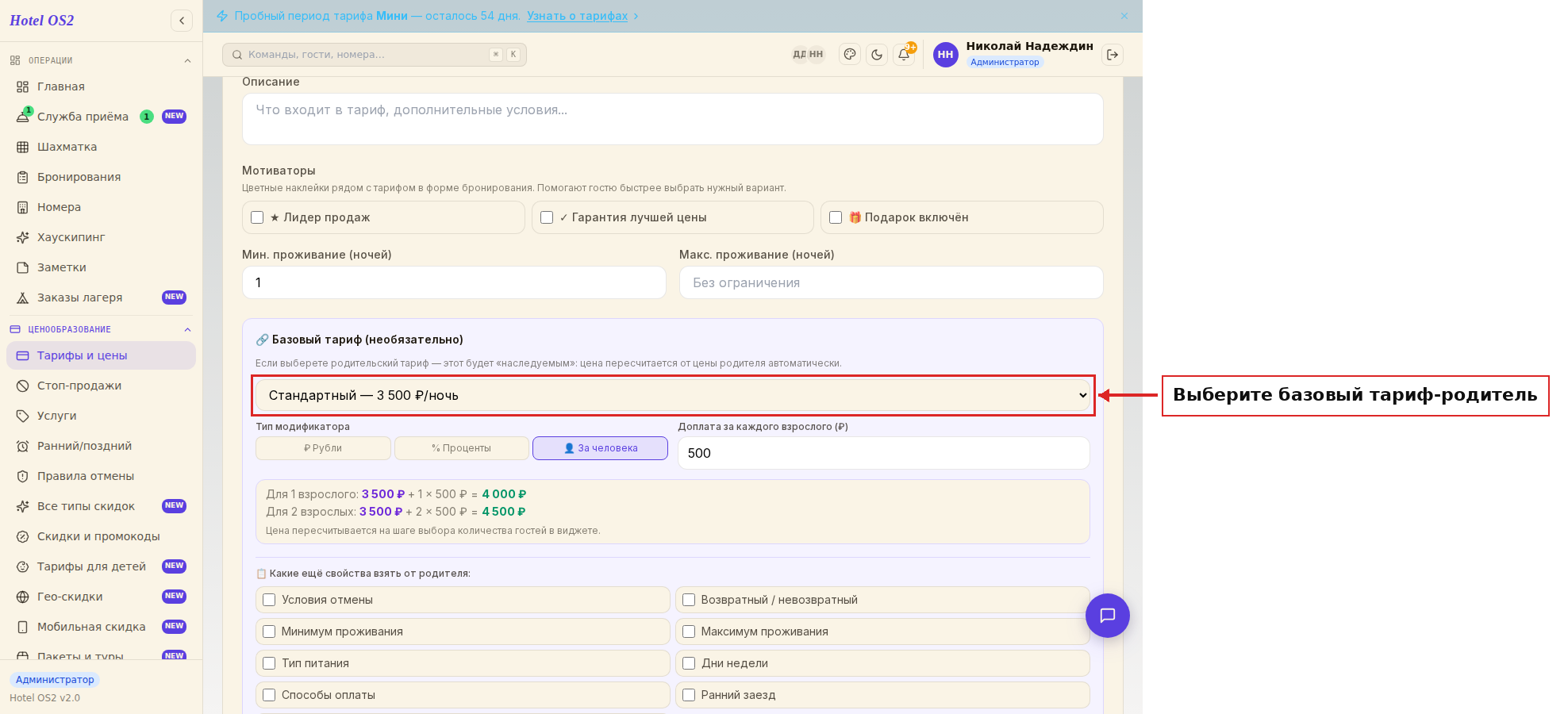Open notifications bell icon

click(x=904, y=55)
